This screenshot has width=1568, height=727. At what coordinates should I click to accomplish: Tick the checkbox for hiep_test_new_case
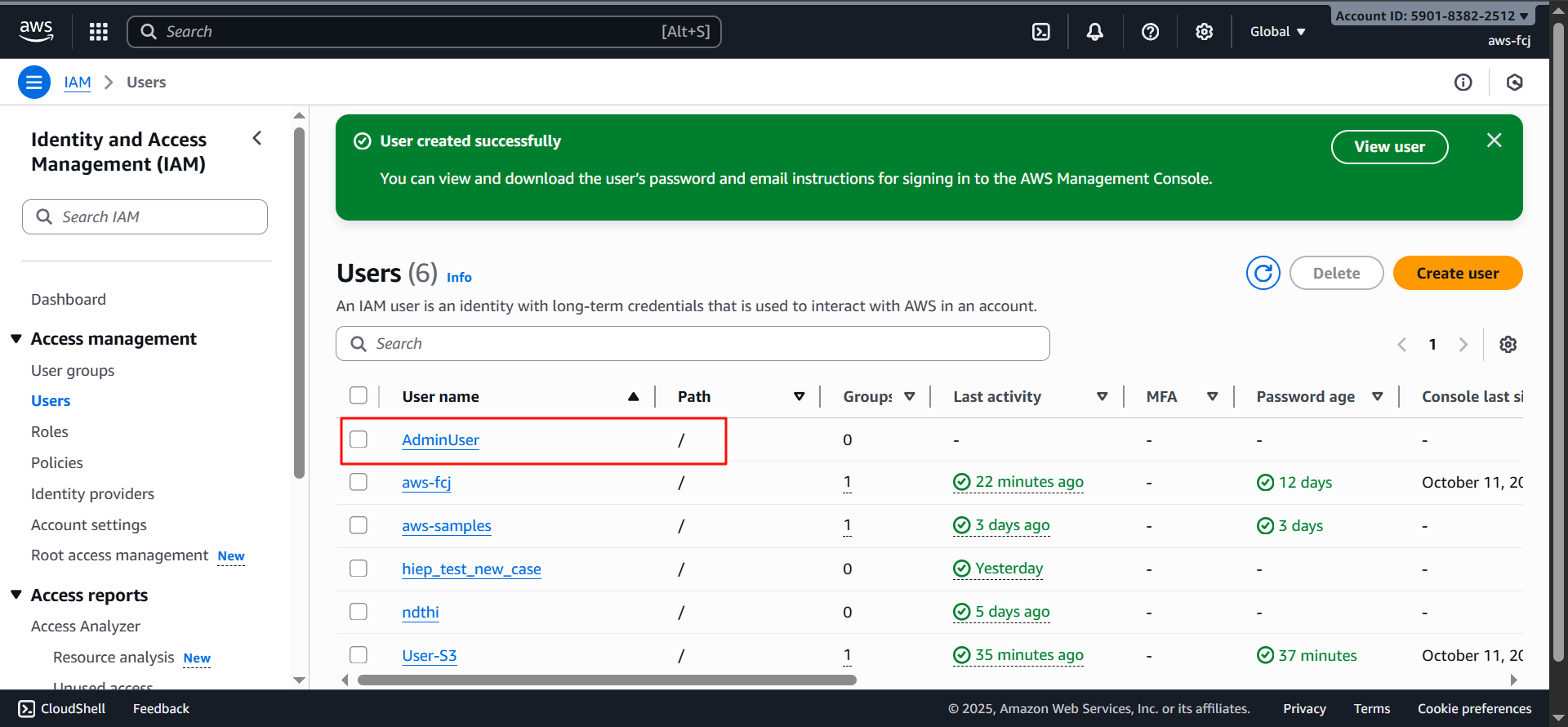(359, 569)
